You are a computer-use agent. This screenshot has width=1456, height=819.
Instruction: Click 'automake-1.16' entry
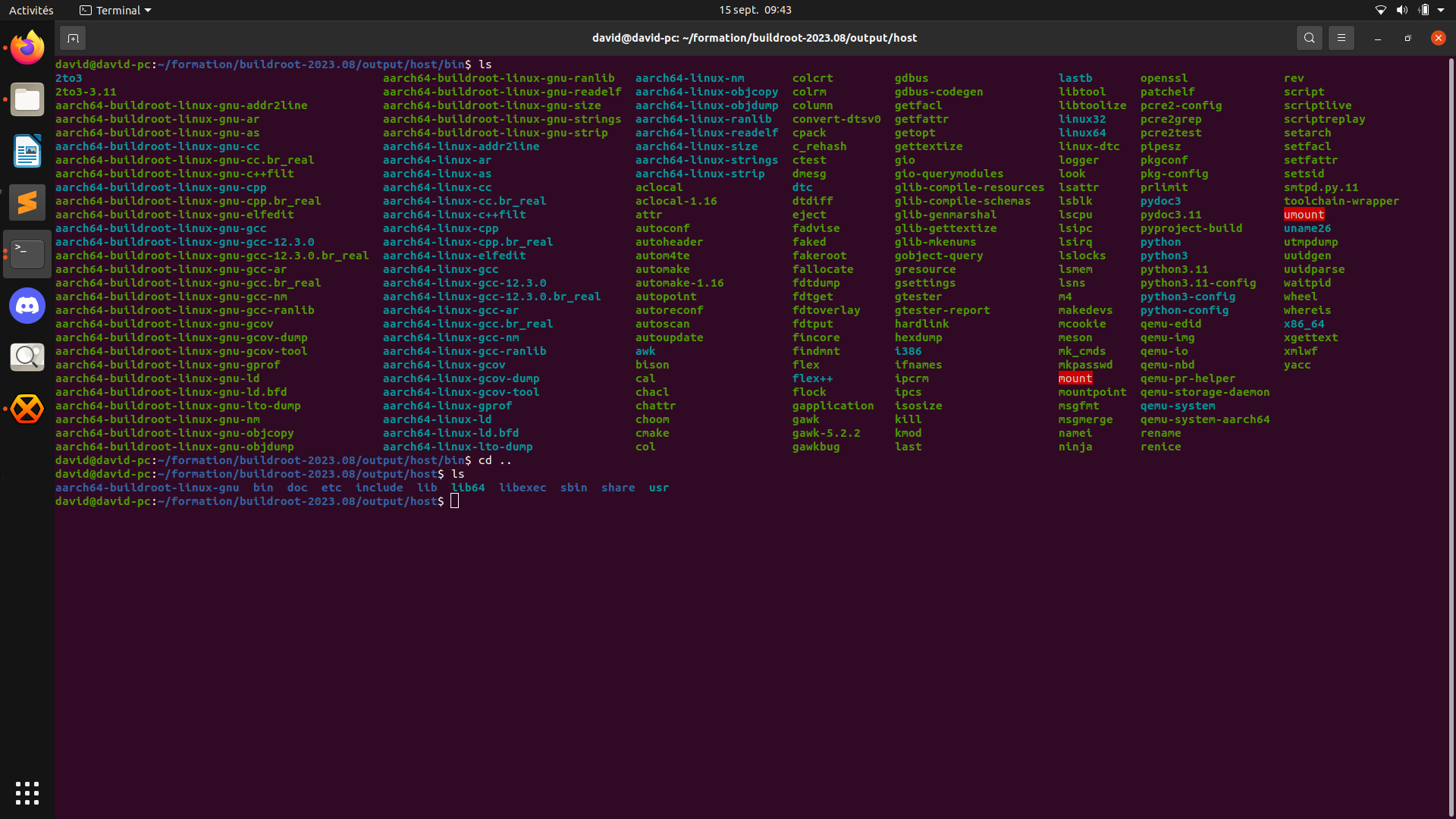pos(679,283)
